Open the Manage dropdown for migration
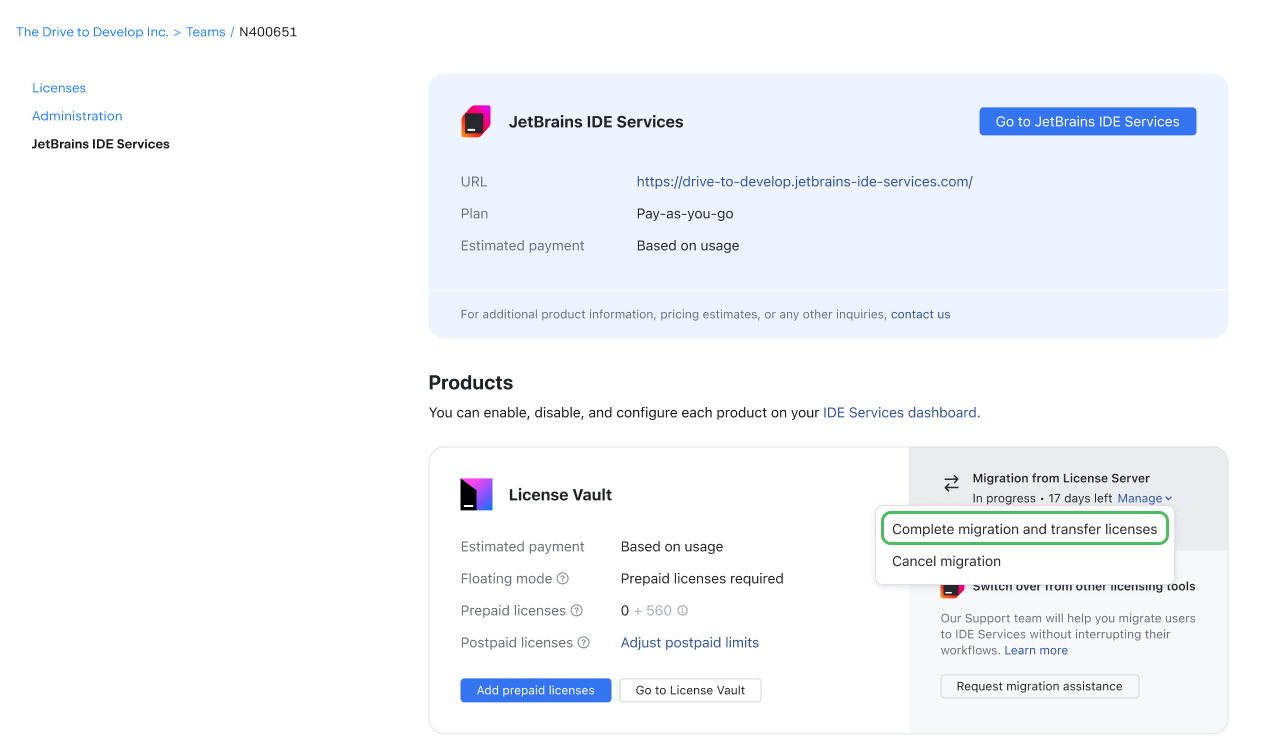1261x748 pixels. tap(1144, 498)
